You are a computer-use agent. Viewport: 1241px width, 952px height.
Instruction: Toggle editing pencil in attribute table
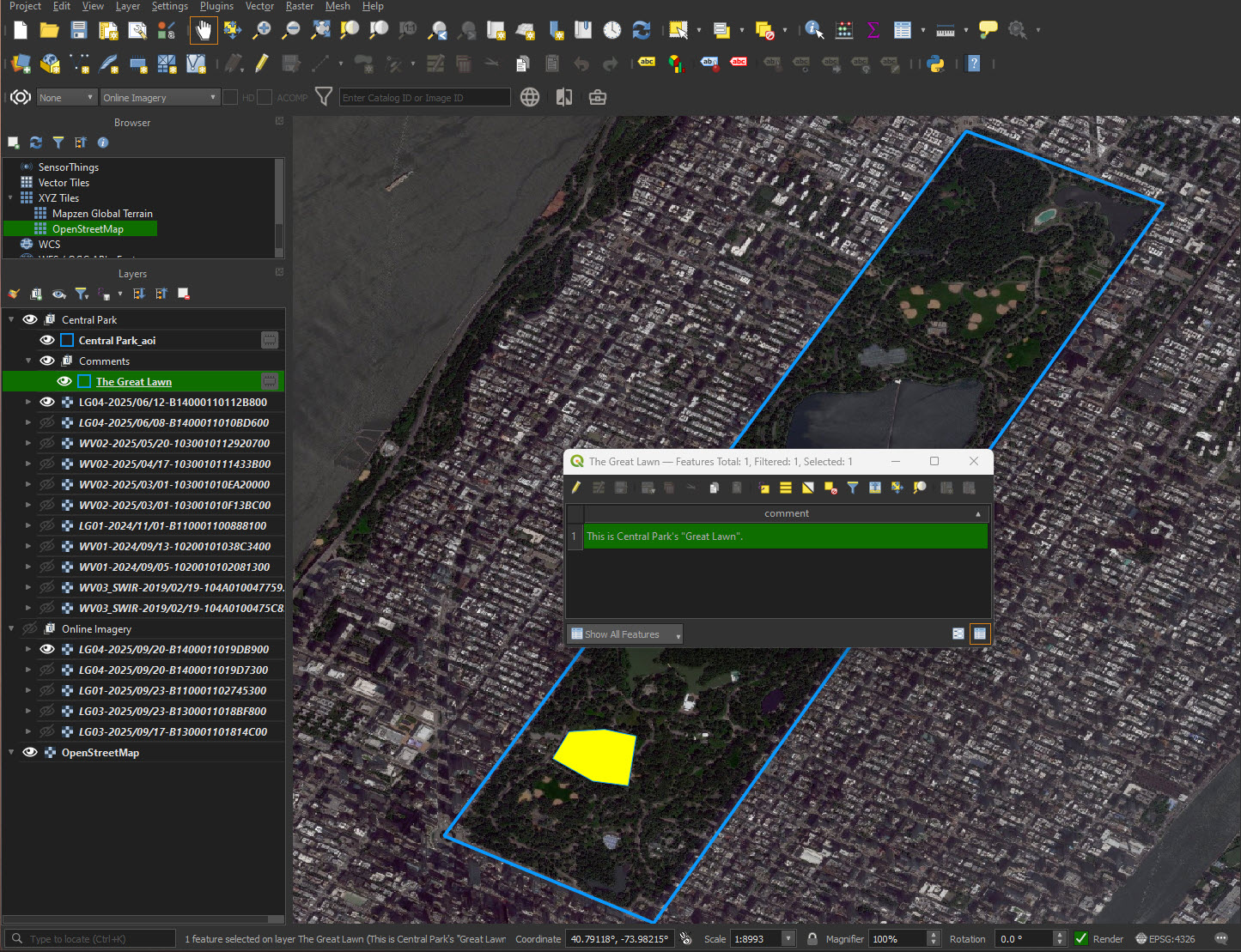(x=576, y=488)
